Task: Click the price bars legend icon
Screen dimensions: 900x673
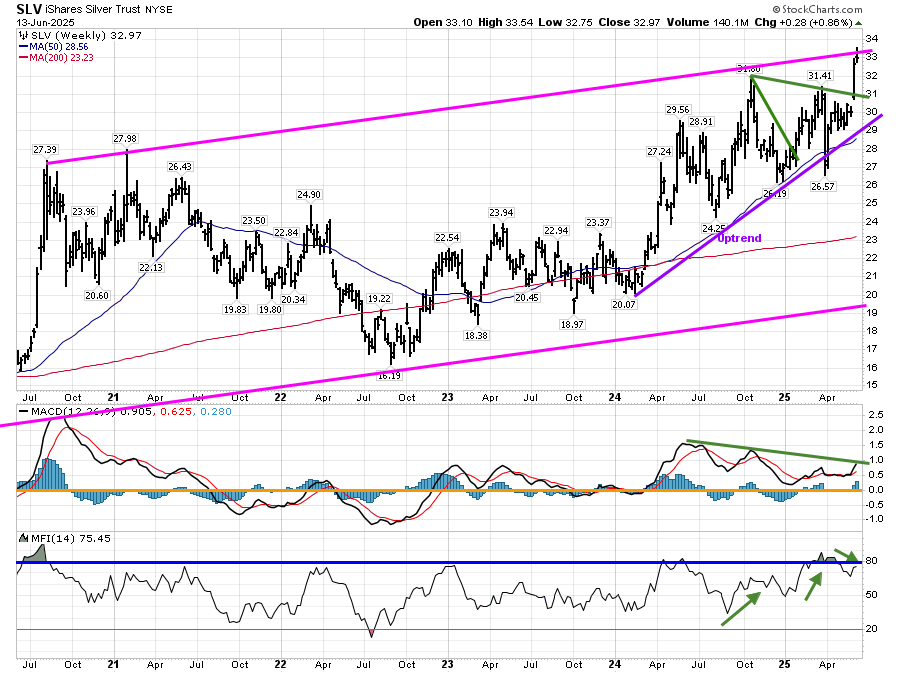Action: [24, 35]
